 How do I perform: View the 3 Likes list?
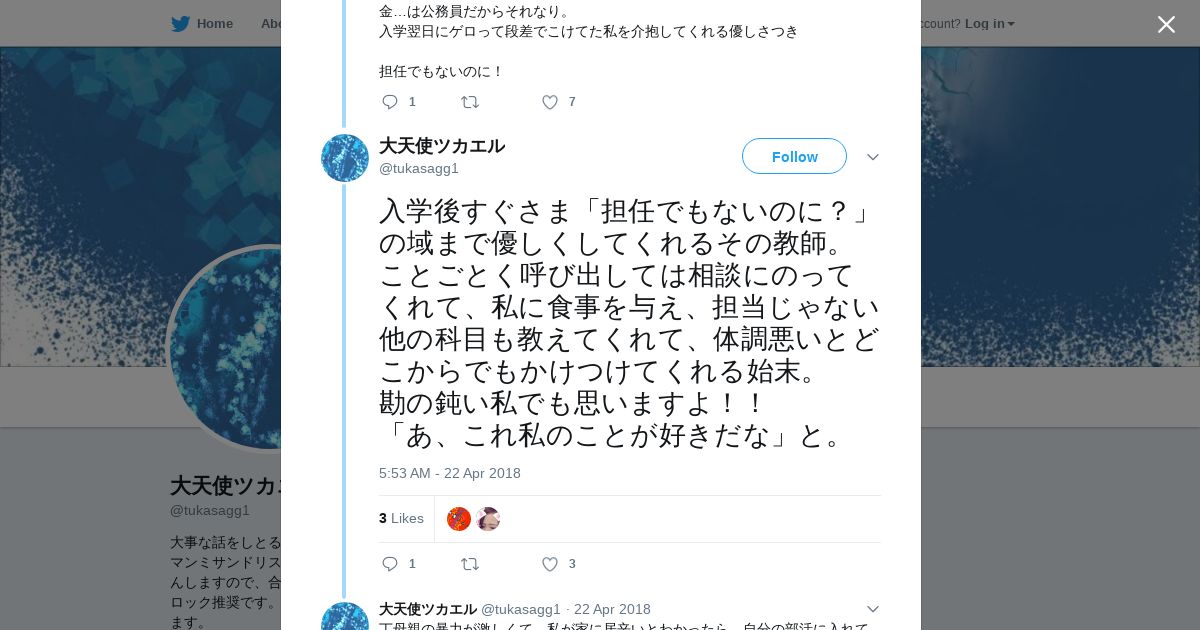401,518
